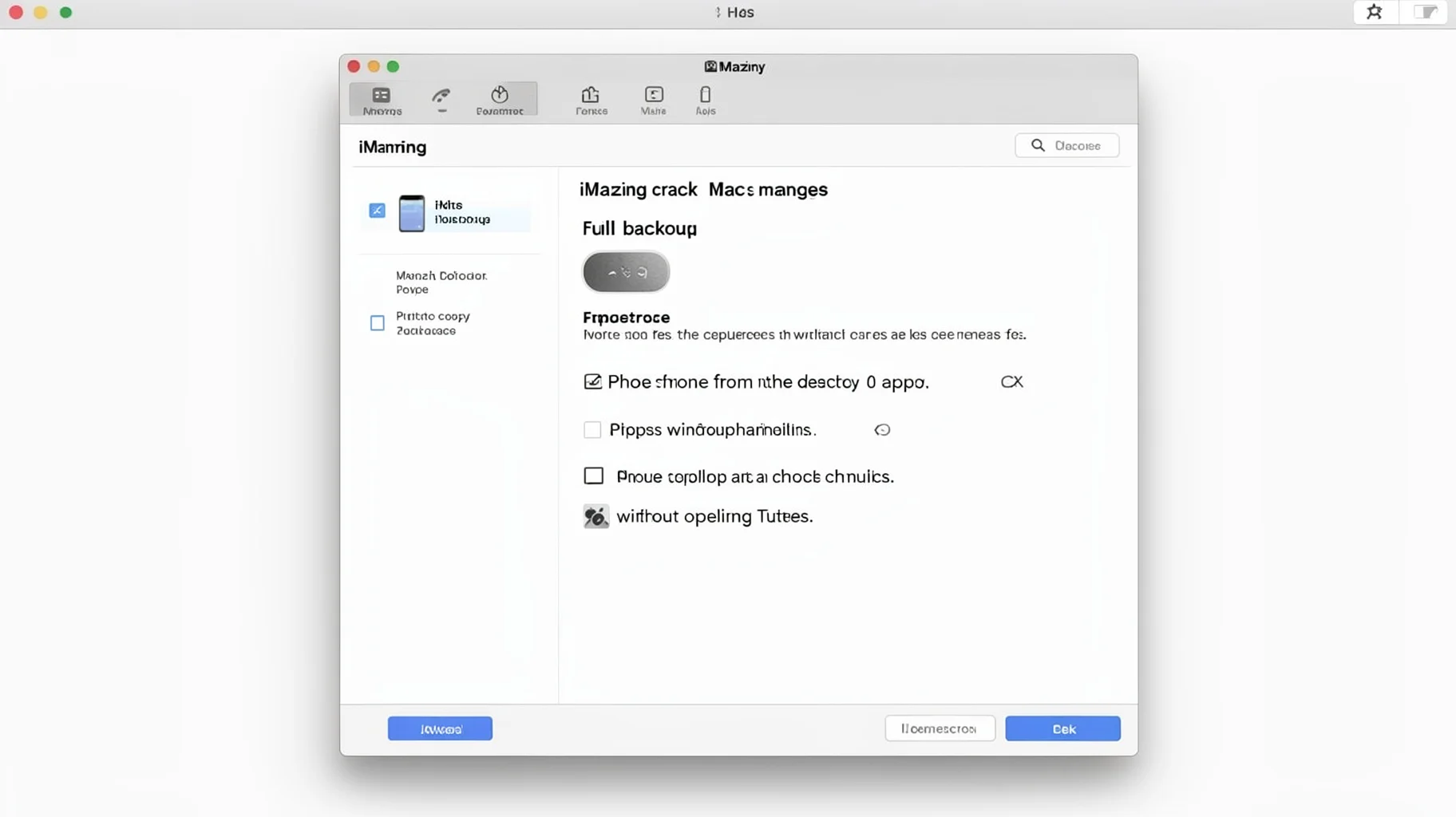
Task: Click the white cancel-style button next to Oek
Action: point(940,728)
